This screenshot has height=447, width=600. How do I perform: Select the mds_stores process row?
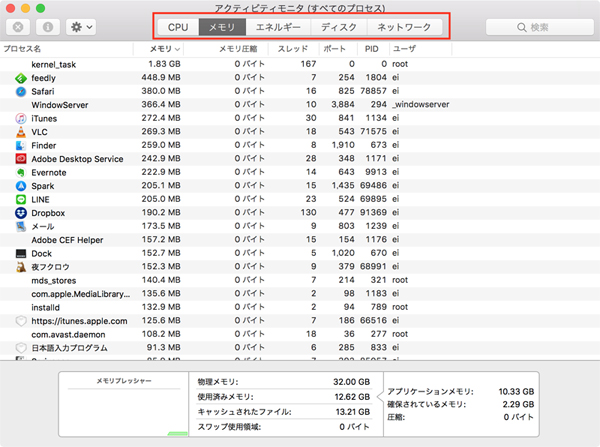coord(300,281)
